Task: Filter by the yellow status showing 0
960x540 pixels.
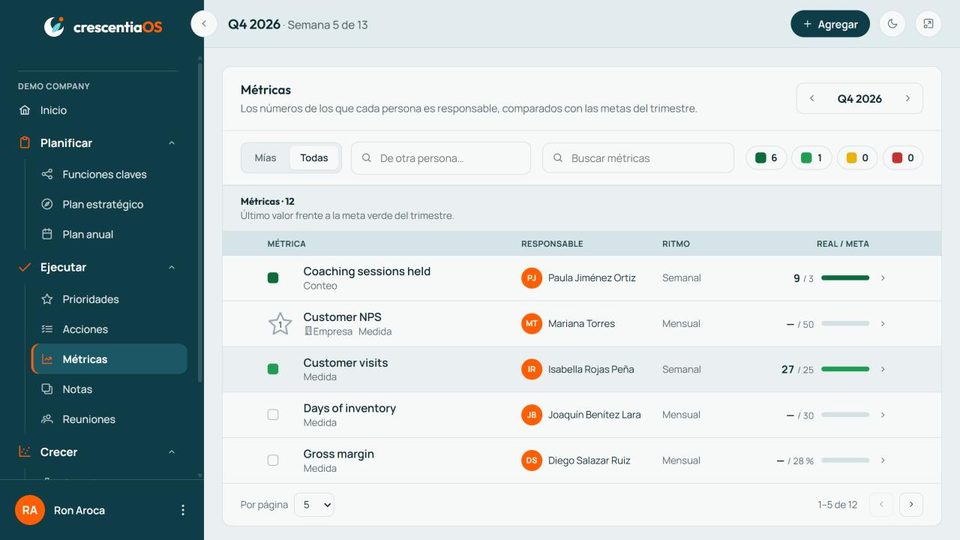Action: click(x=857, y=158)
